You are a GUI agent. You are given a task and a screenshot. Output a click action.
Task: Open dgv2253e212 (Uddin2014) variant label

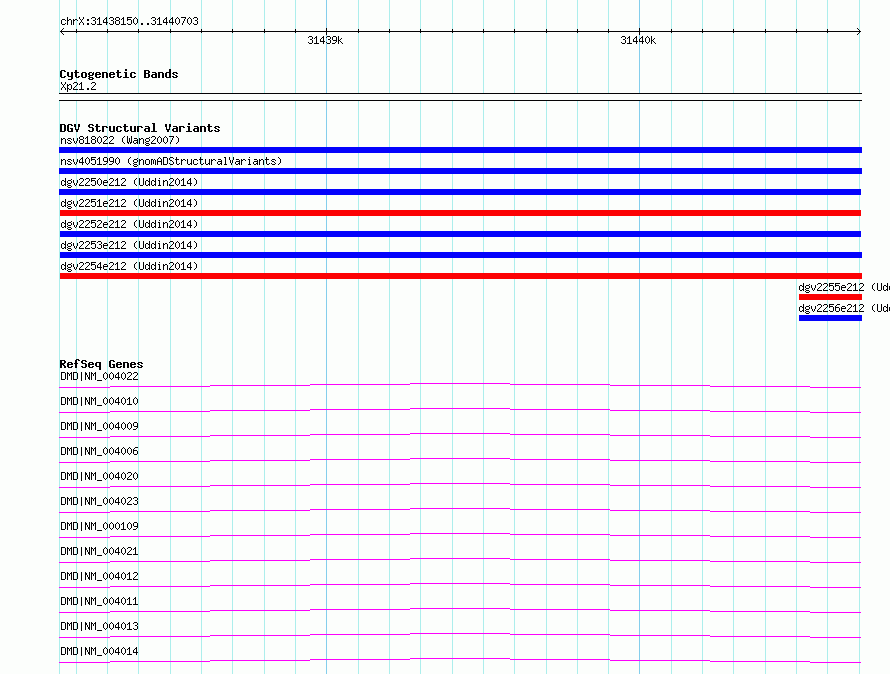[129, 245]
